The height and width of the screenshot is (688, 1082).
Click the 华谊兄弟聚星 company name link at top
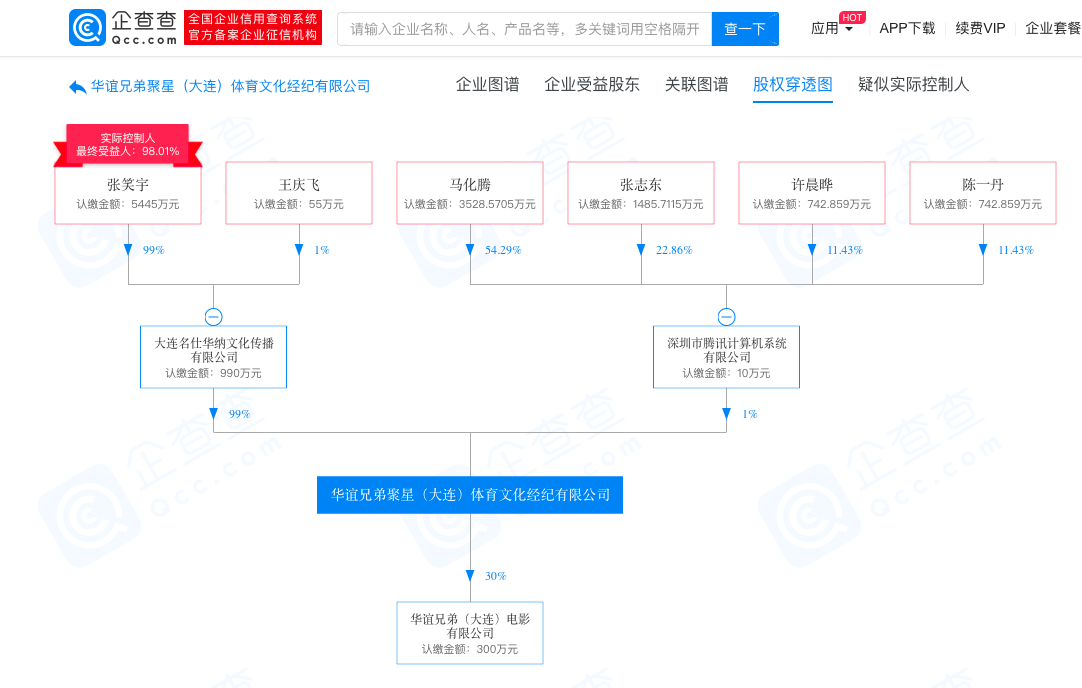coord(230,87)
